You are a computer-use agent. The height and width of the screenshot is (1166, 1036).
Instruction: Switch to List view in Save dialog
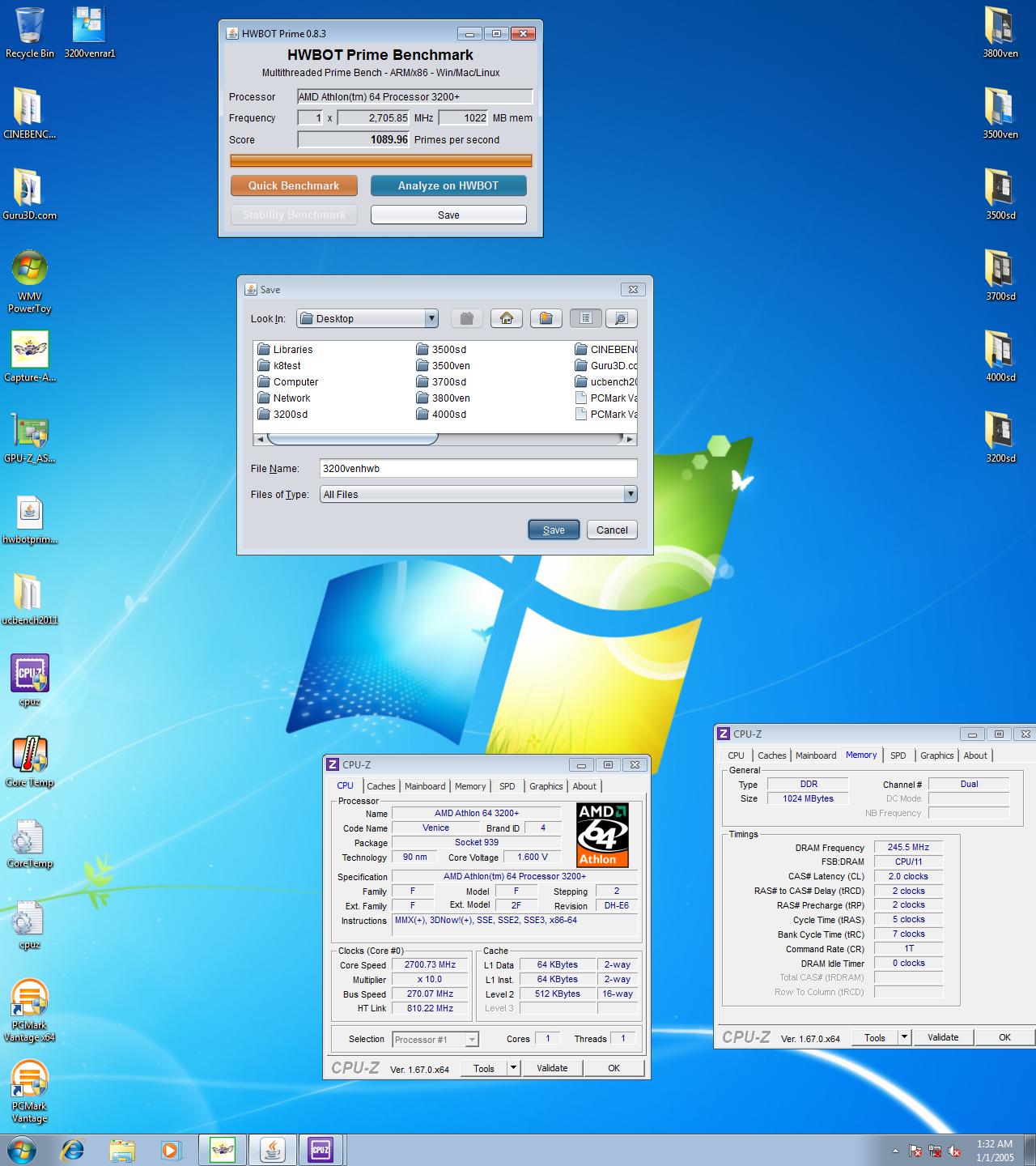(x=586, y=318)
